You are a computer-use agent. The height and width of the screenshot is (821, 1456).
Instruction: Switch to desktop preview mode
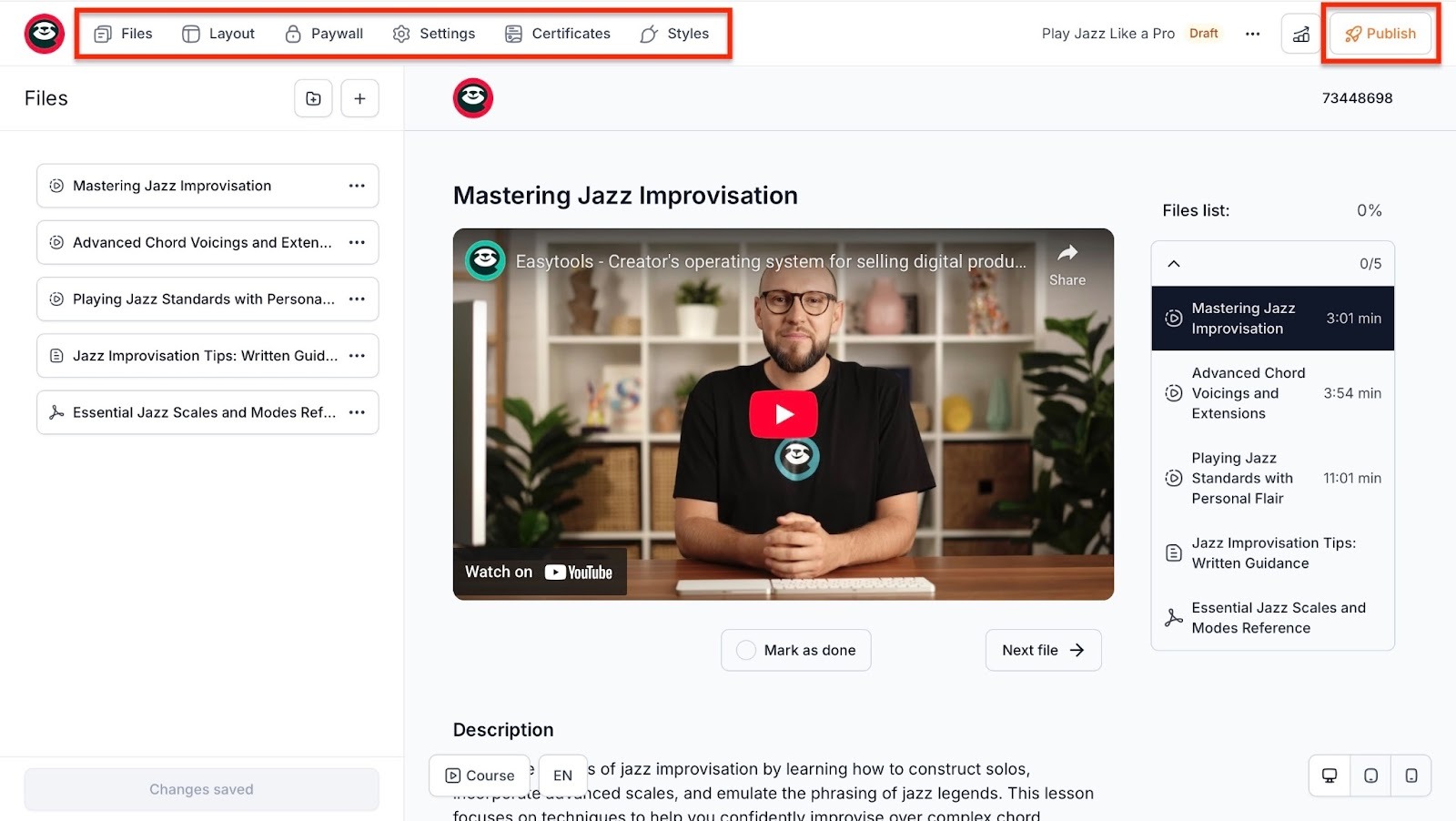(x=1330, y=775)
